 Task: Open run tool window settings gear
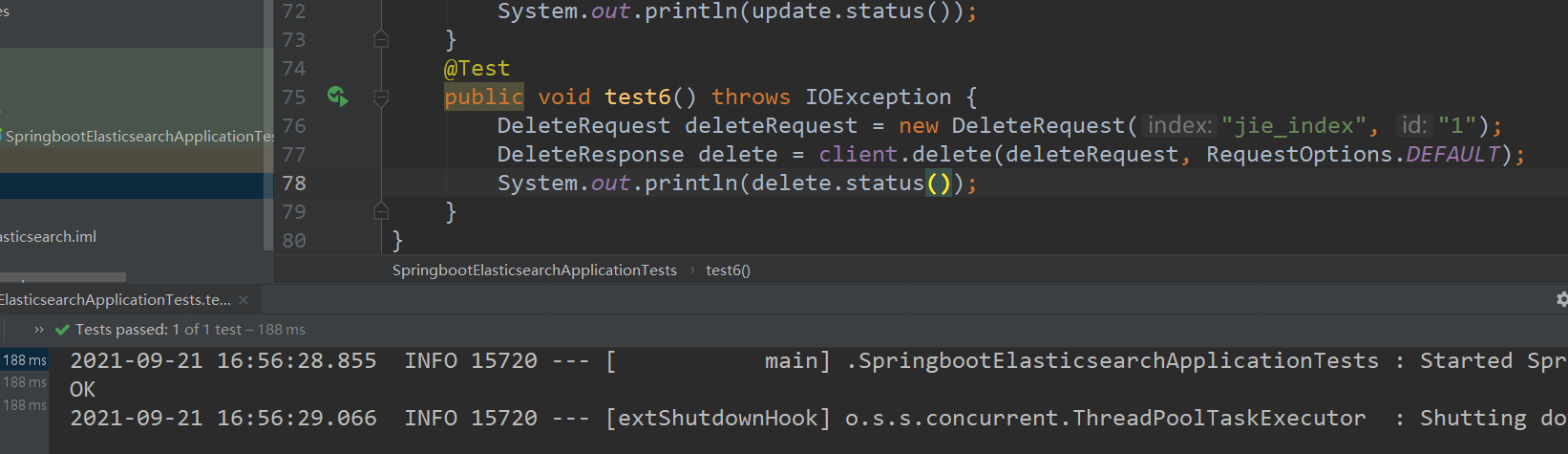click(x=1562, y=299)
